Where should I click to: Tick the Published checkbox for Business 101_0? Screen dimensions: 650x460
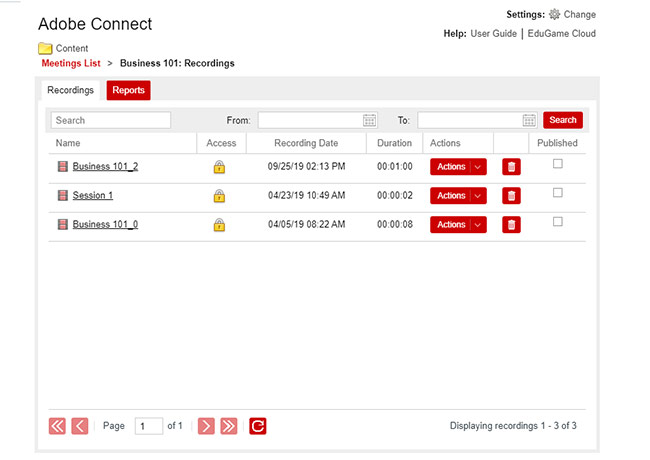(558, 222)
